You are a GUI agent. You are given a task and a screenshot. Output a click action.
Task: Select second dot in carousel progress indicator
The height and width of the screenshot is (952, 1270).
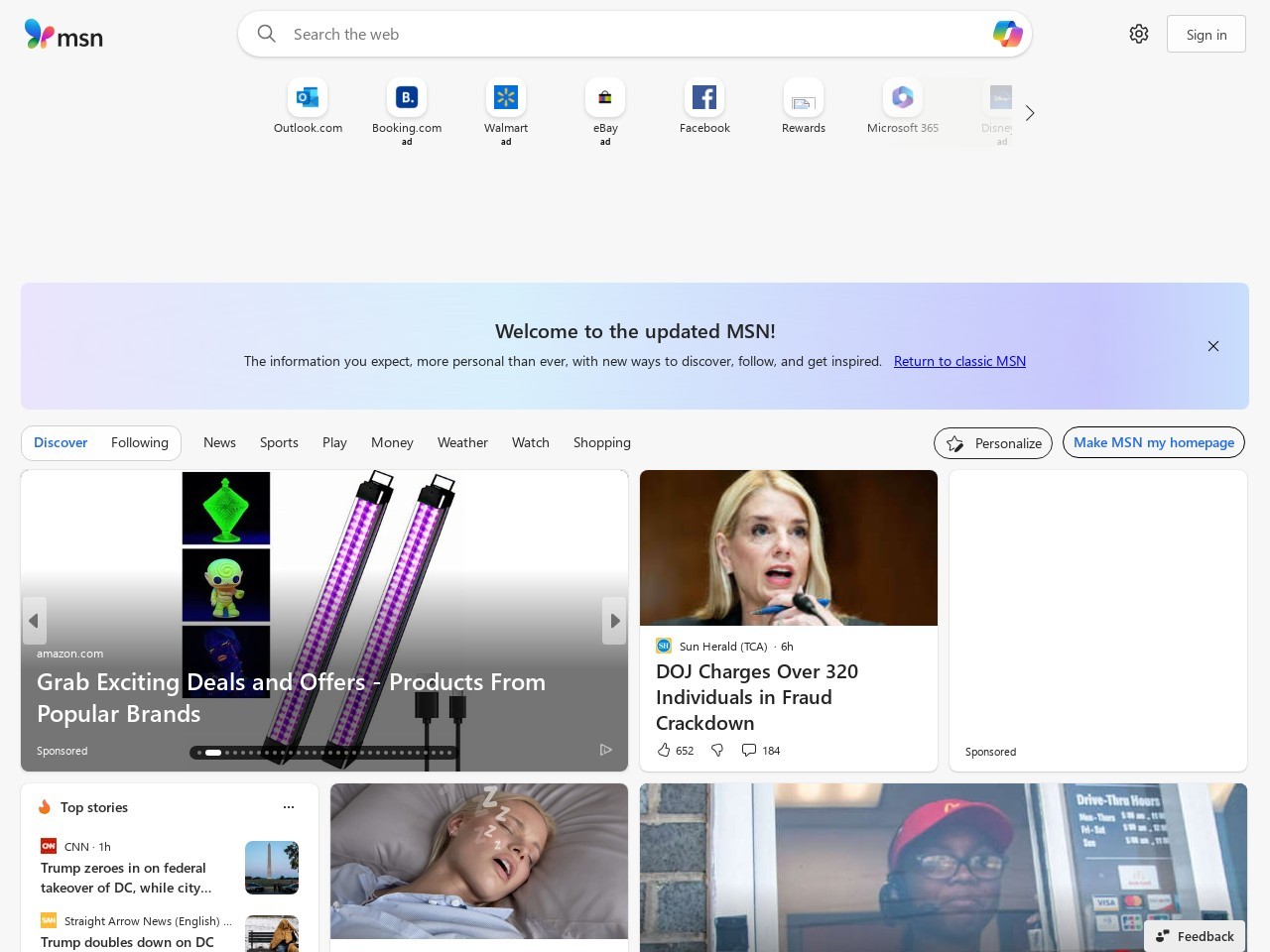(x=213, y=753)
